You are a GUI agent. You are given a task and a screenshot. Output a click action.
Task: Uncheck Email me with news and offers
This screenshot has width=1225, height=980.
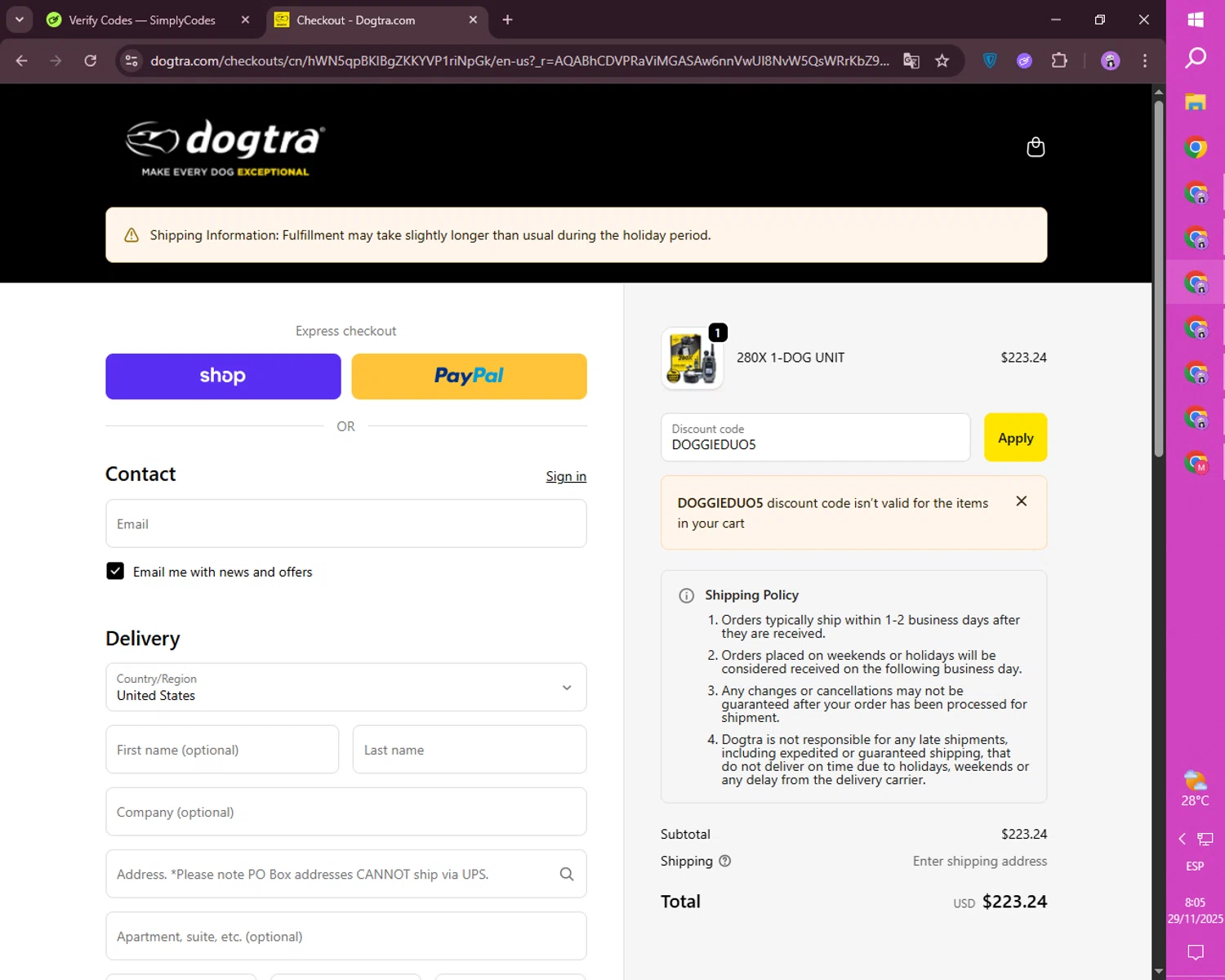click(x=115, y=571)
